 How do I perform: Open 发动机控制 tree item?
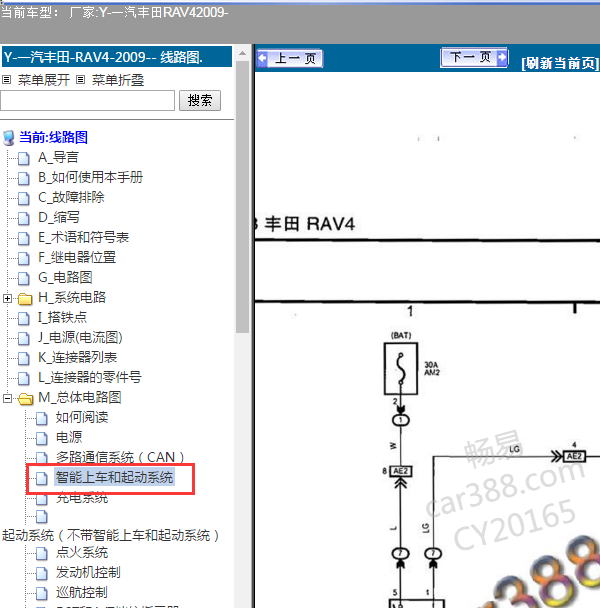pos(88,573)
